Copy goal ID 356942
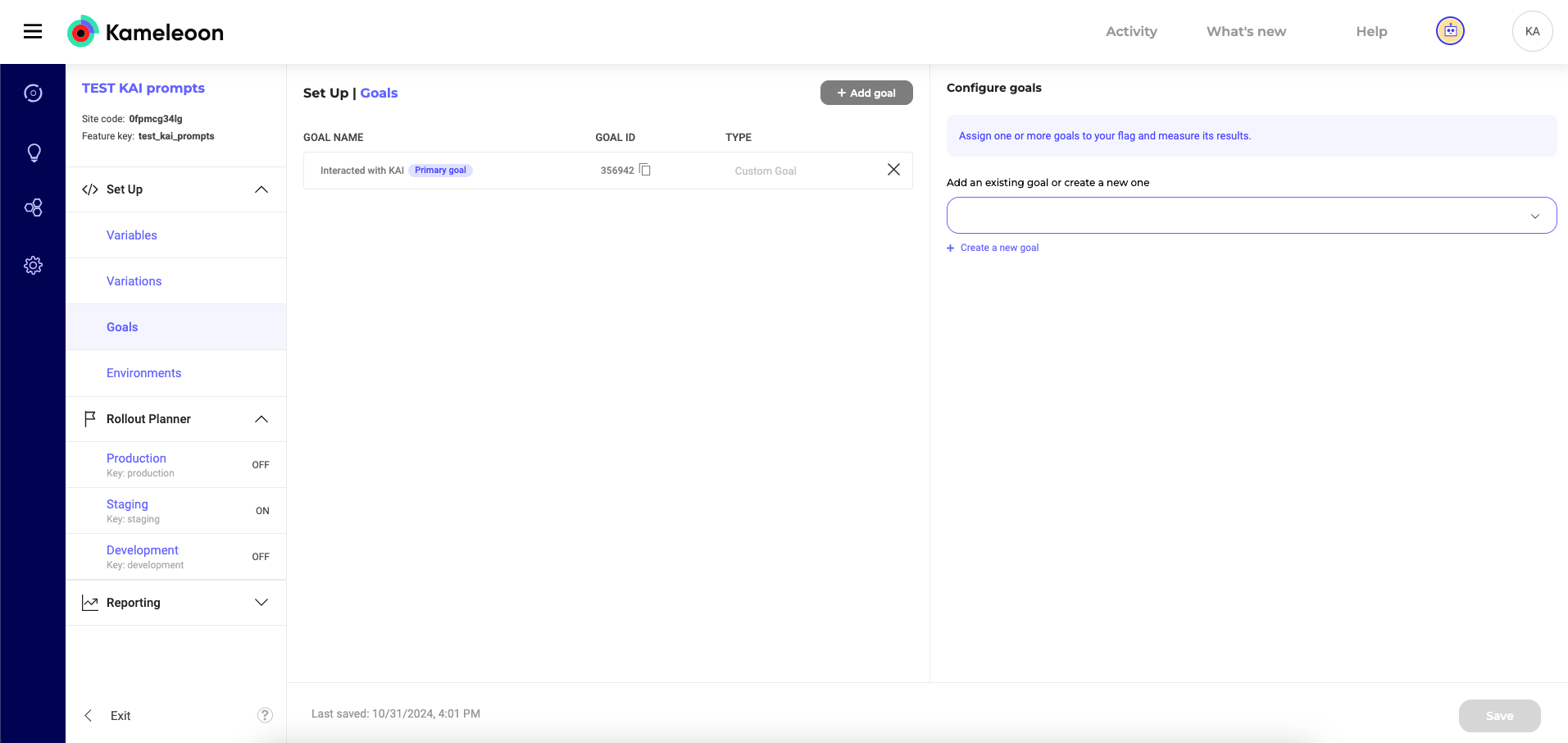Image resolution: width=1568 pixels, height=743 pixels. coord(645,170)
